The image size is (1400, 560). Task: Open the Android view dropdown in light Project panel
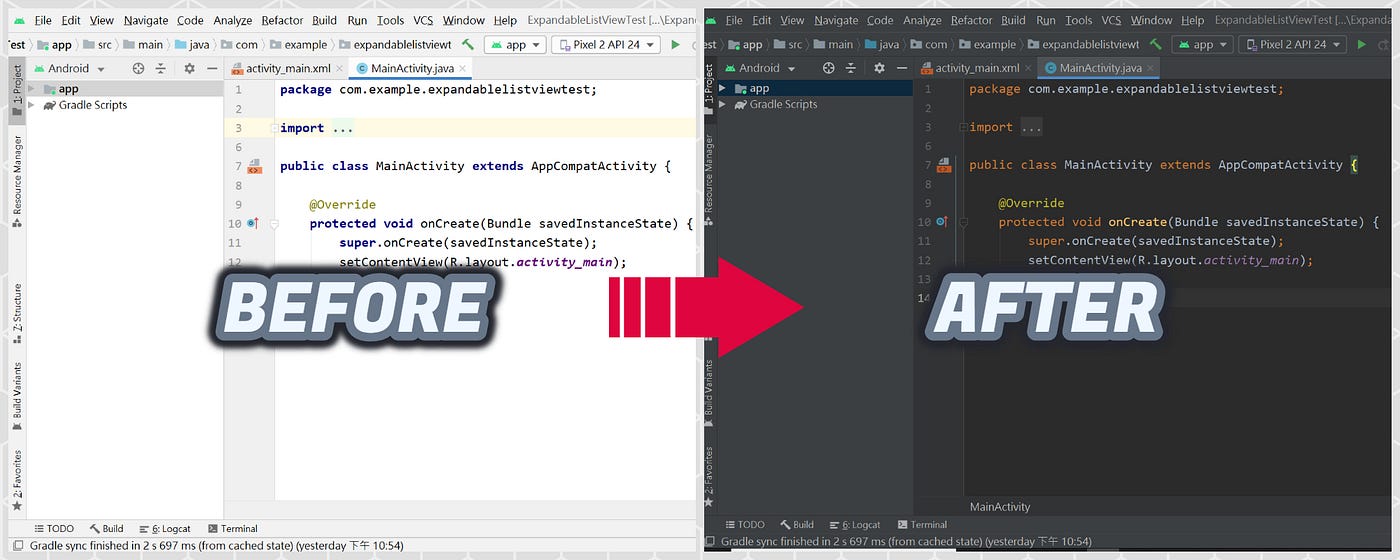[x=68, y=68]
